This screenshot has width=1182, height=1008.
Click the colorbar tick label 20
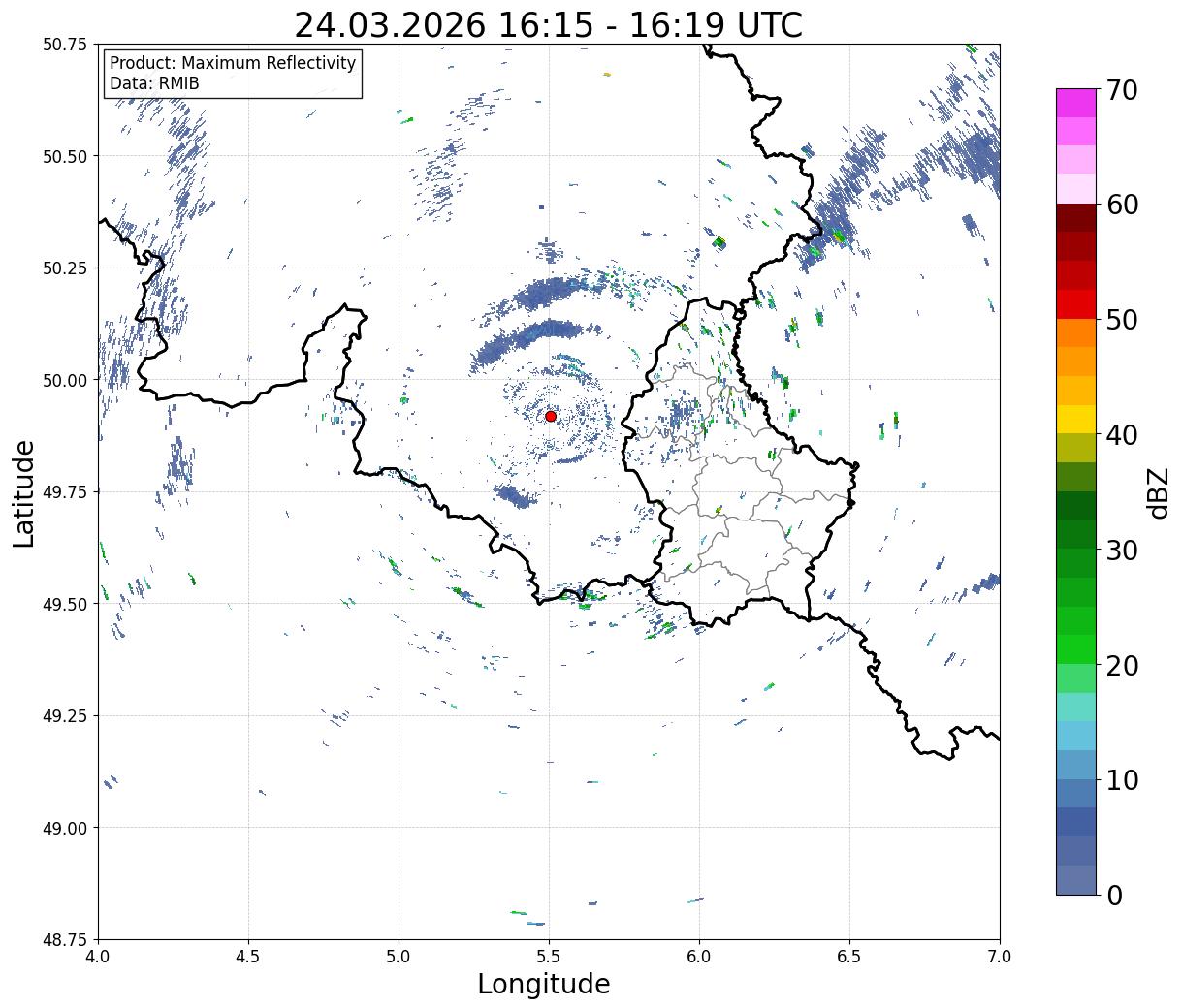click(1121, 665)
